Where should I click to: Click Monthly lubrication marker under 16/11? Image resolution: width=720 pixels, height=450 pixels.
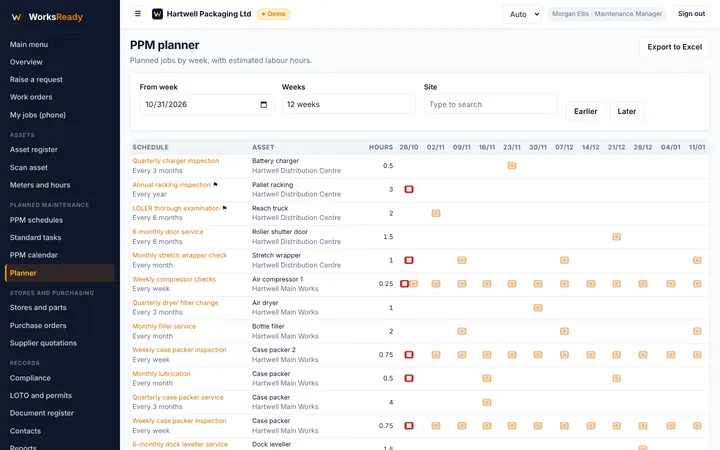pyautogui.click(x=487, y=378)
